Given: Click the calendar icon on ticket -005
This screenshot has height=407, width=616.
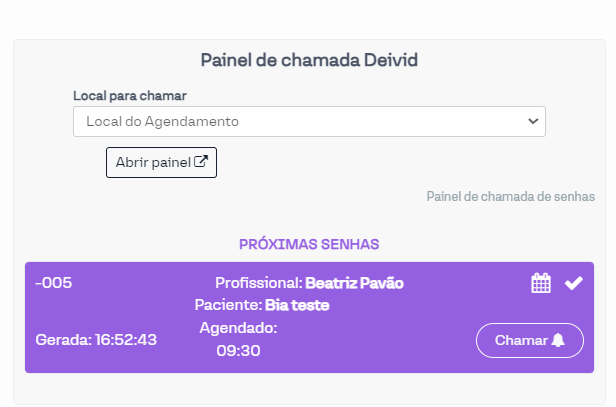Looking at the screenshot, I should click(541, 283).
